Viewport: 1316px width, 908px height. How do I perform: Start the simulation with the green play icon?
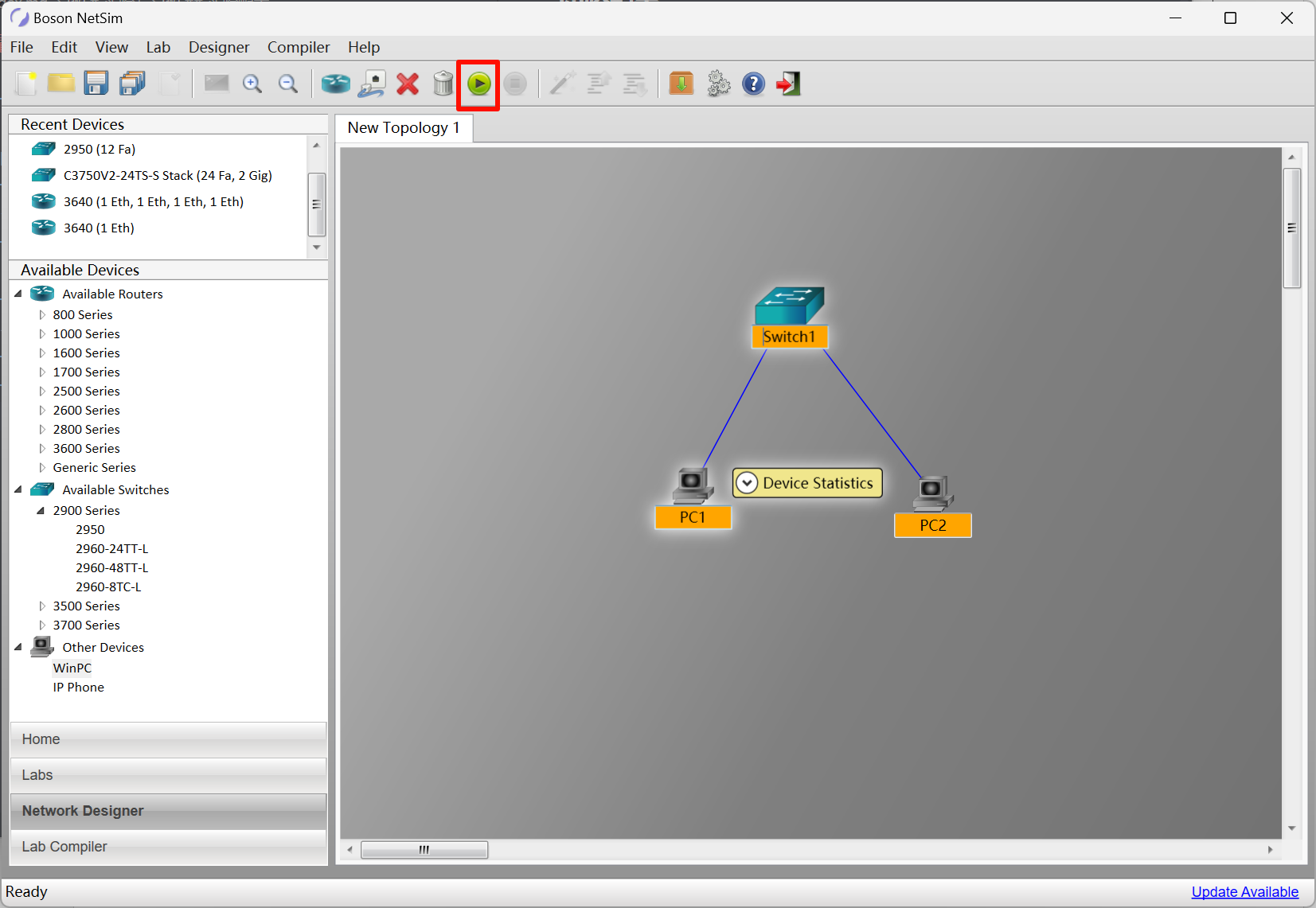tap(479, 84)
